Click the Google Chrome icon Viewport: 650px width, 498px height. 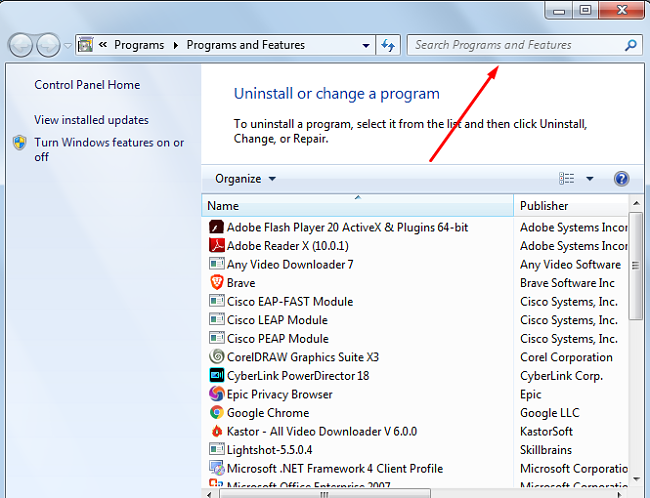click(216, 412)
